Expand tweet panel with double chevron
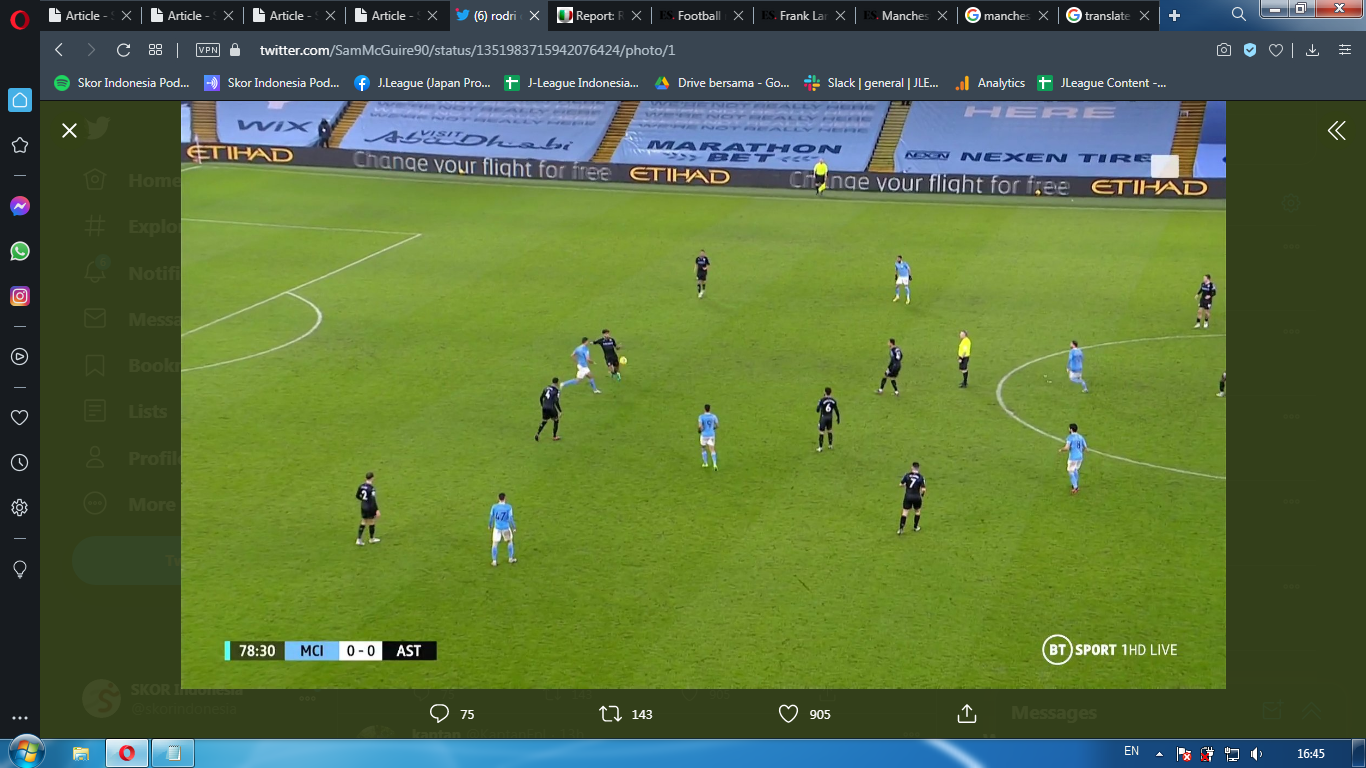The height and width of the screenshot is (768, 1366). tap(1336, 130)
